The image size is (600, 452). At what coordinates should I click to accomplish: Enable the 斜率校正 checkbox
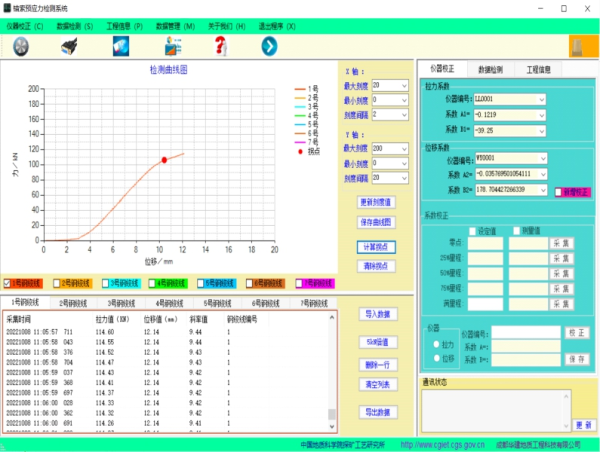[558, 190]
